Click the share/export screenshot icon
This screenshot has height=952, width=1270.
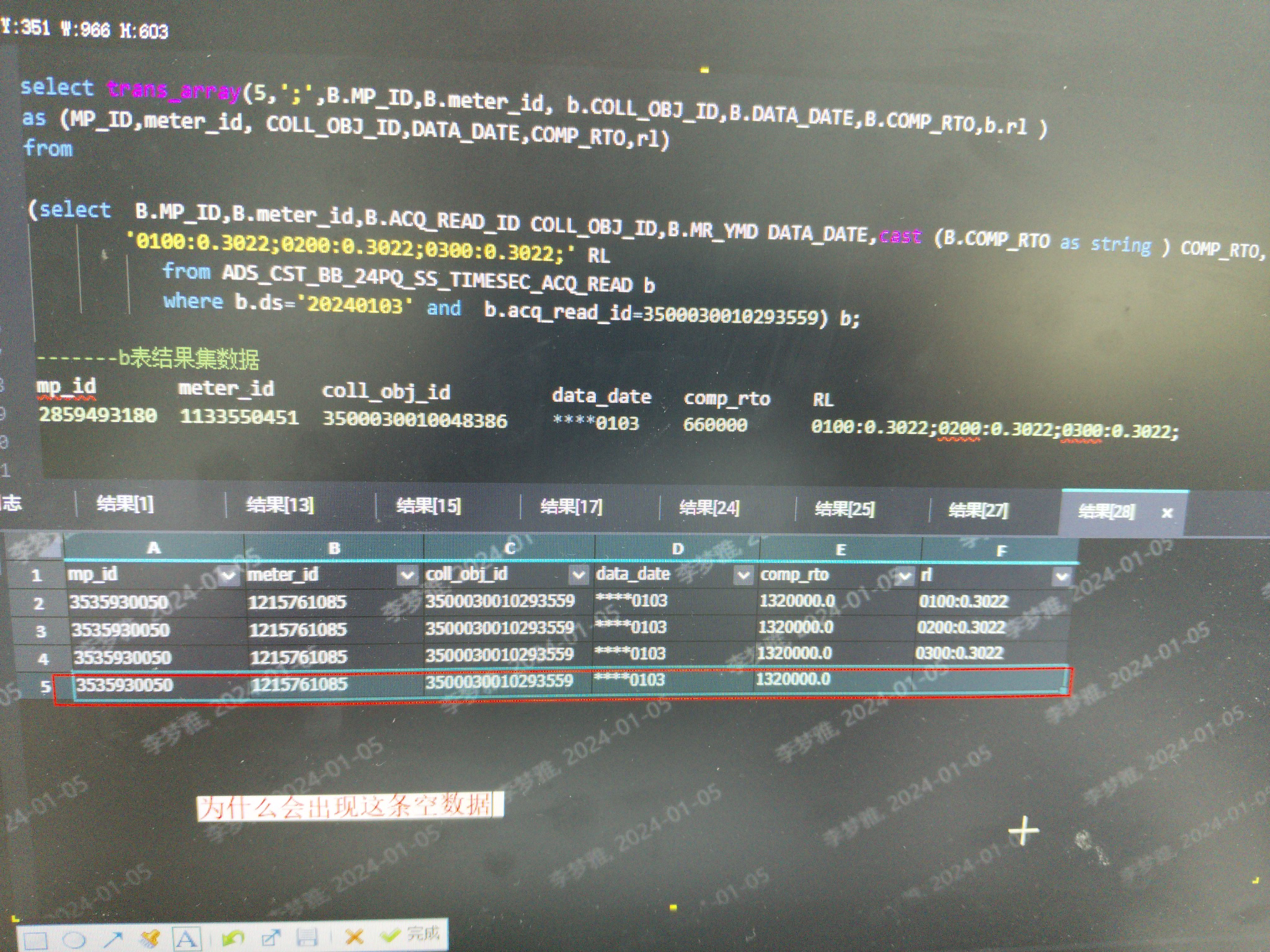point(271,937)
